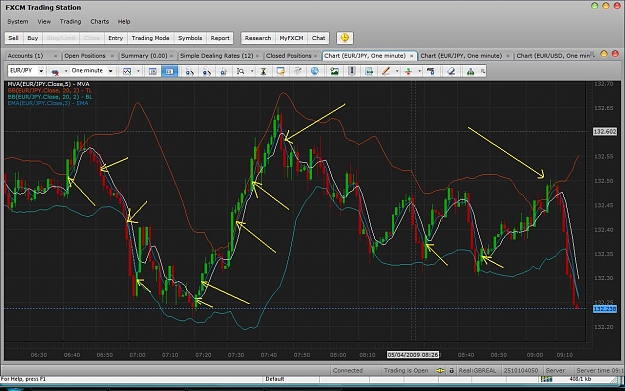Viewport: 625px width, 391px height.
Task: Click the third of three padlock chart icons
Action: click(x=223, y=71)
